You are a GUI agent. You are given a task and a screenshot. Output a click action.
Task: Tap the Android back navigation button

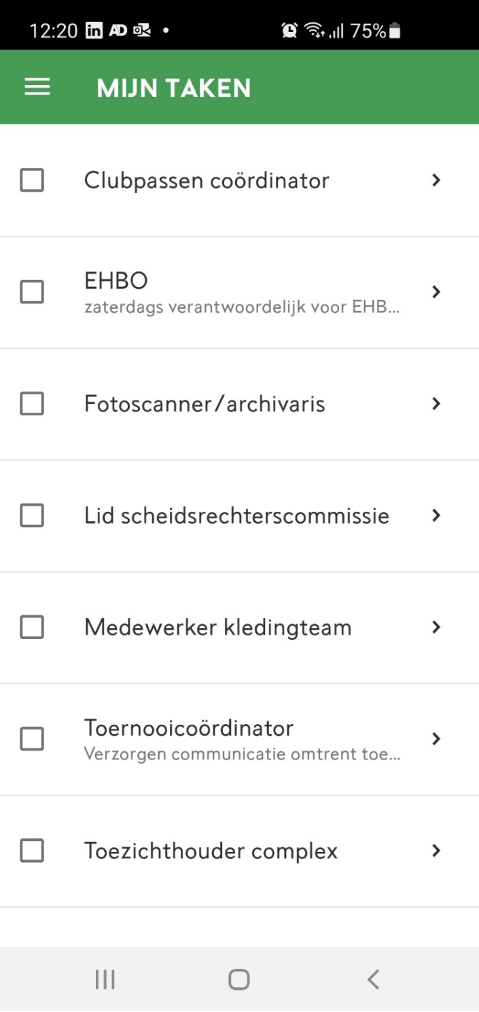point(373,979)
